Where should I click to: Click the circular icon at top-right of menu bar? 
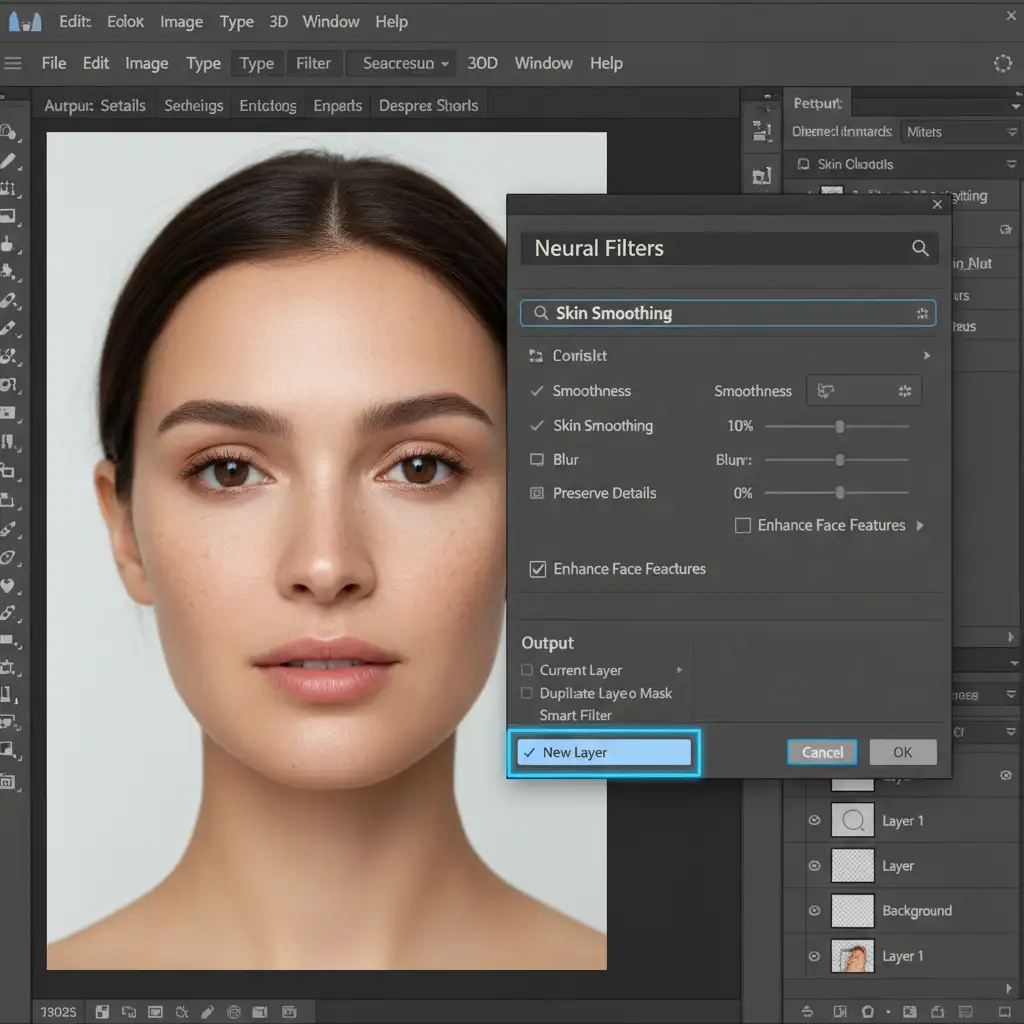coord(1002,64)
